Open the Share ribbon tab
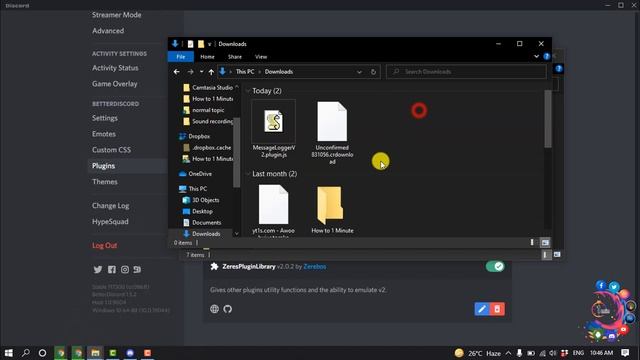 [235, 57]
